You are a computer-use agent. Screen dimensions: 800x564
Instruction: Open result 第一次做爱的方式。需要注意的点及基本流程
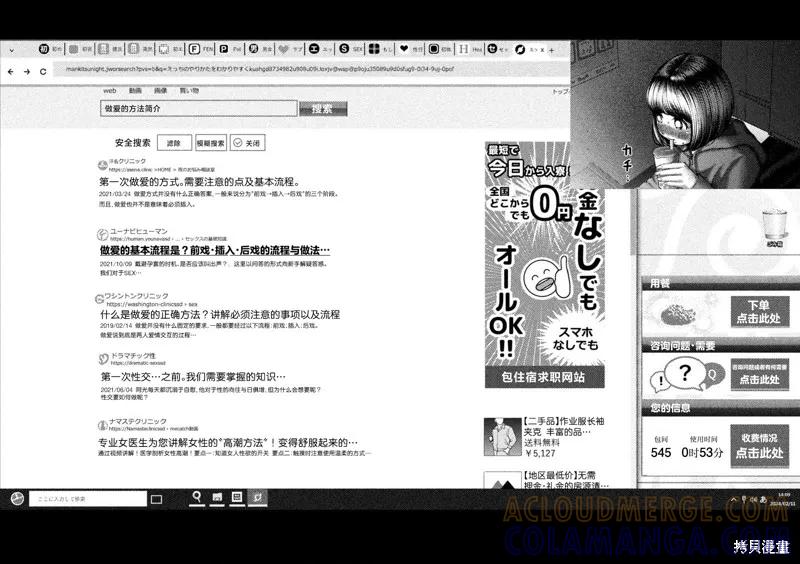[x=200, y=182]
